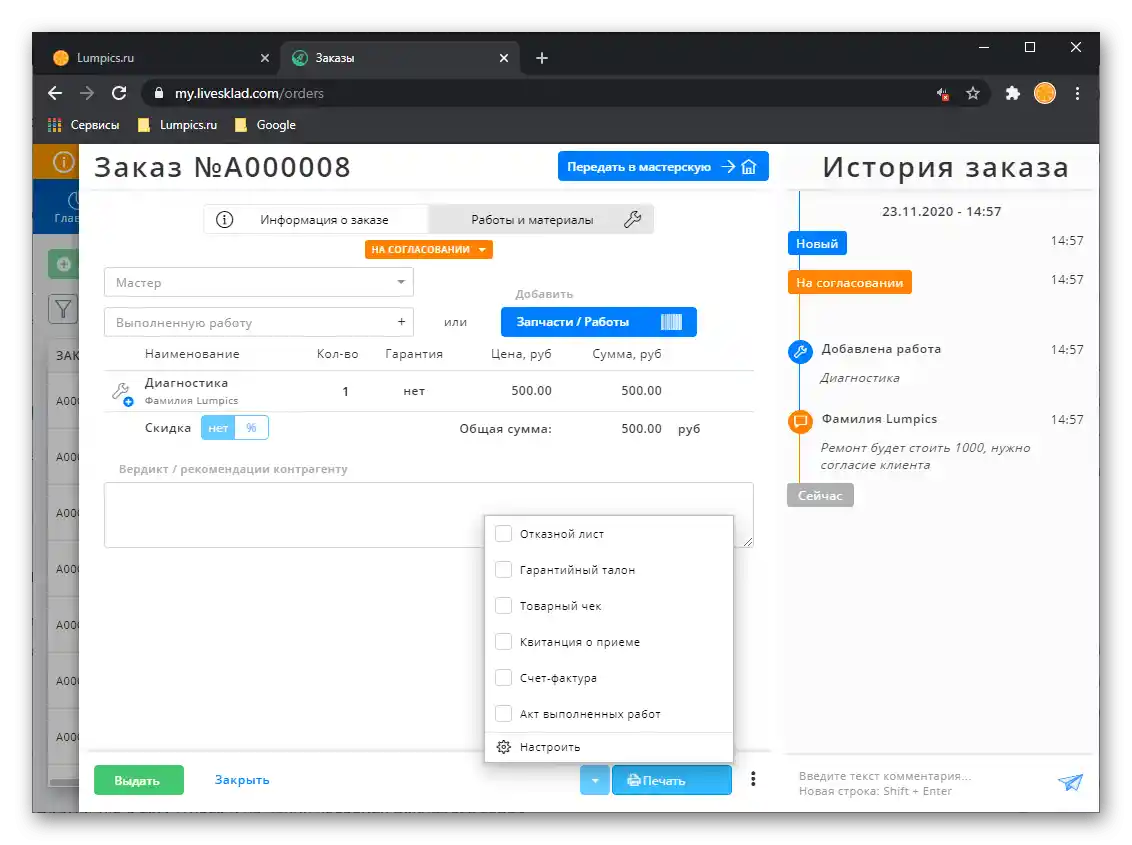Viewport: 1132px width, 845px height.
Task: Switch to the Заказы browser tab
Action: click(390, 57)
